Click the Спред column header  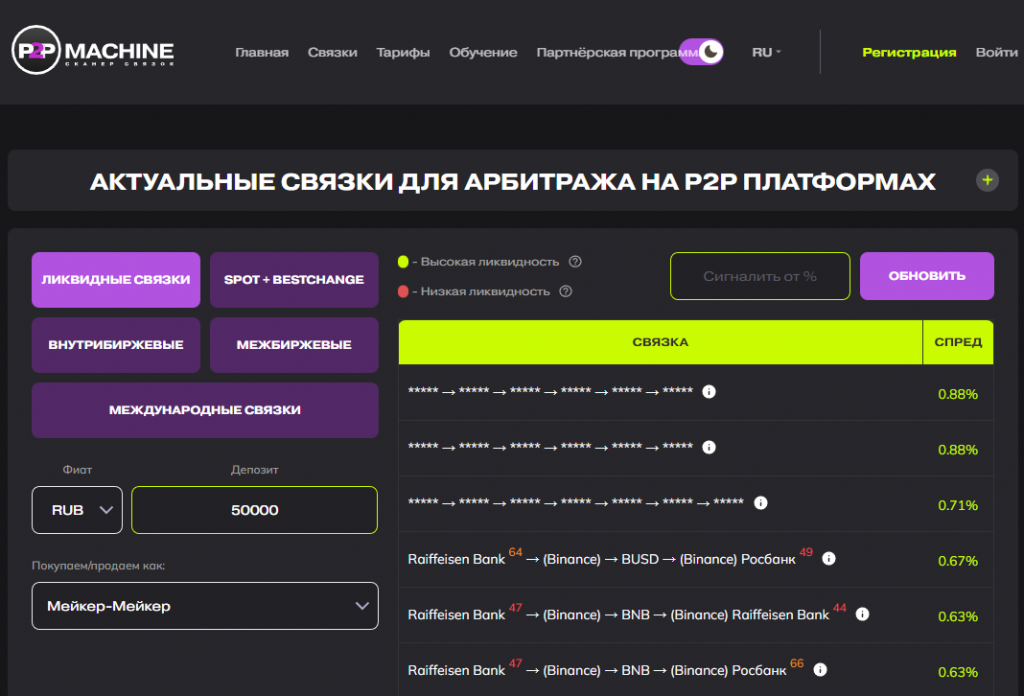(958, 342)
